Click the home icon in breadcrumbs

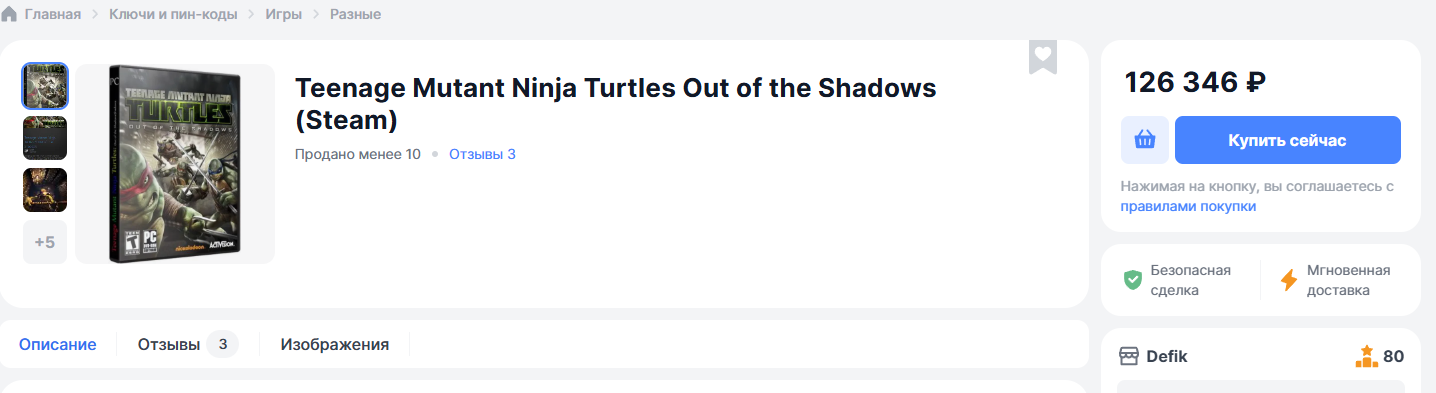tap(9, 14)
